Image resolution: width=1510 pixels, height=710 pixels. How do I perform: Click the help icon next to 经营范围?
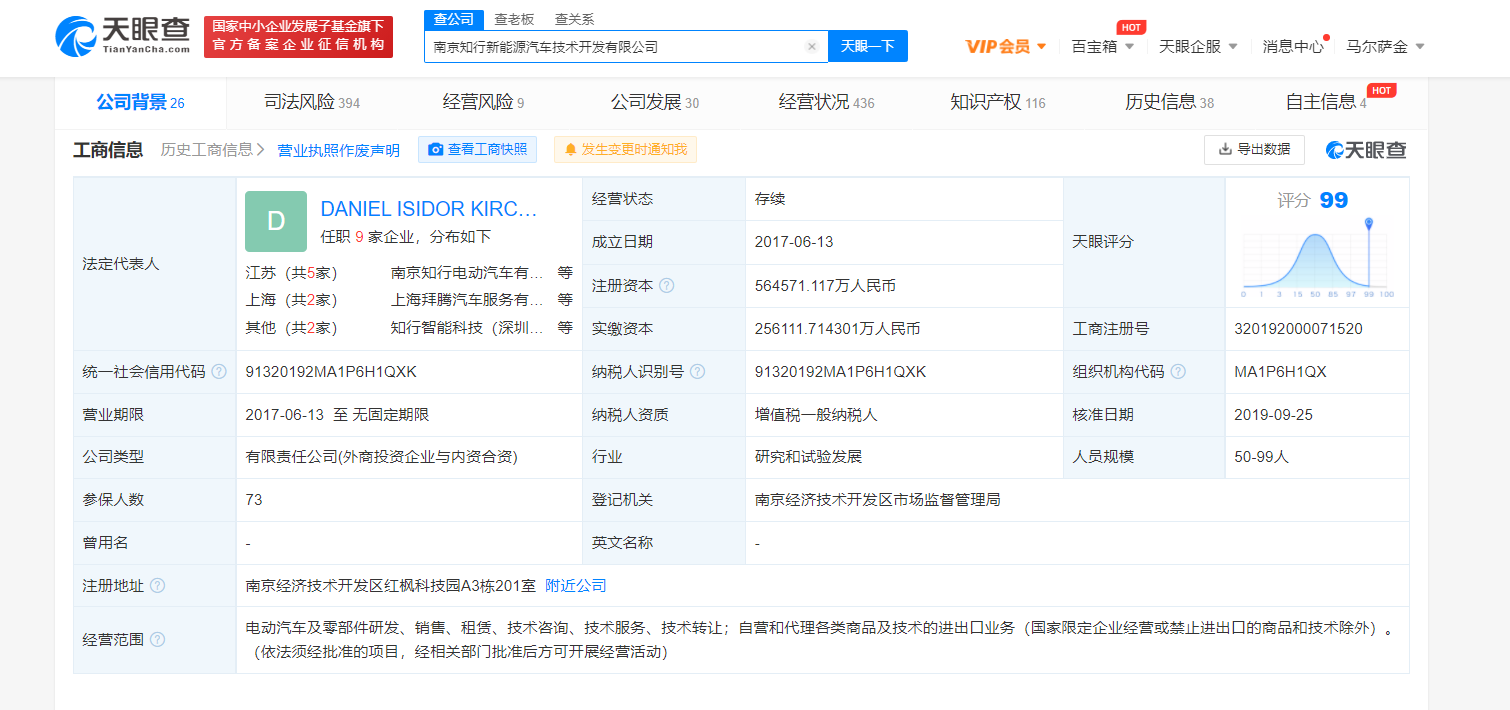click(x=157, y=640)
